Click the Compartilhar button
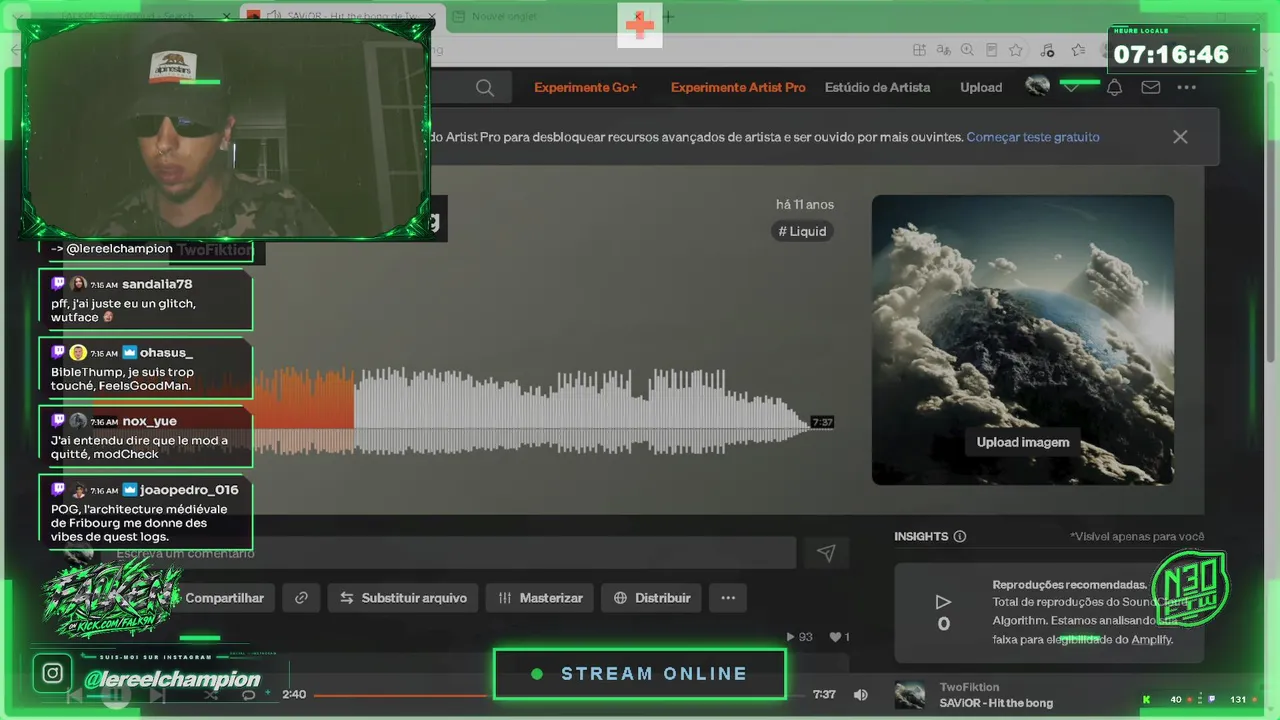 tap(225, 598)
